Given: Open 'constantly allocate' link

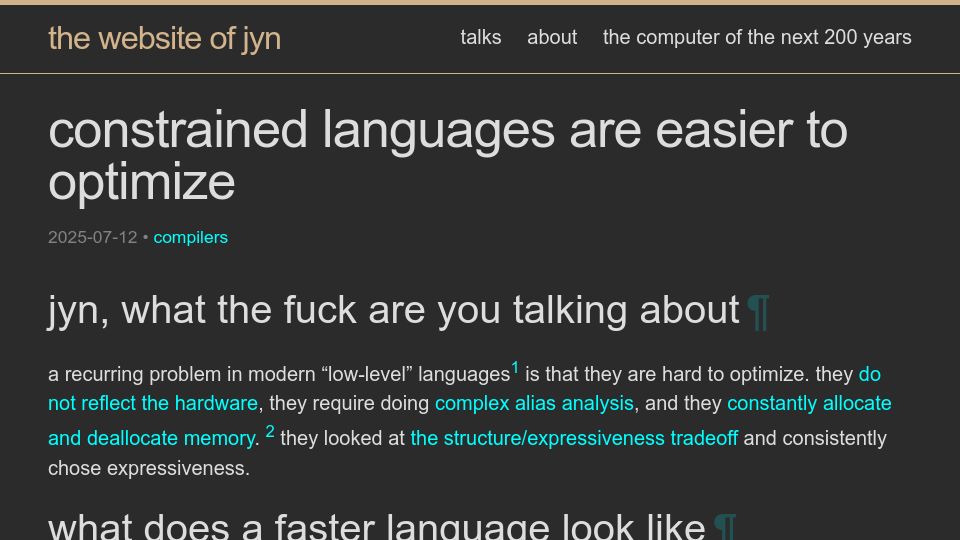Looking at the screenshot, I should click(809, 403).
